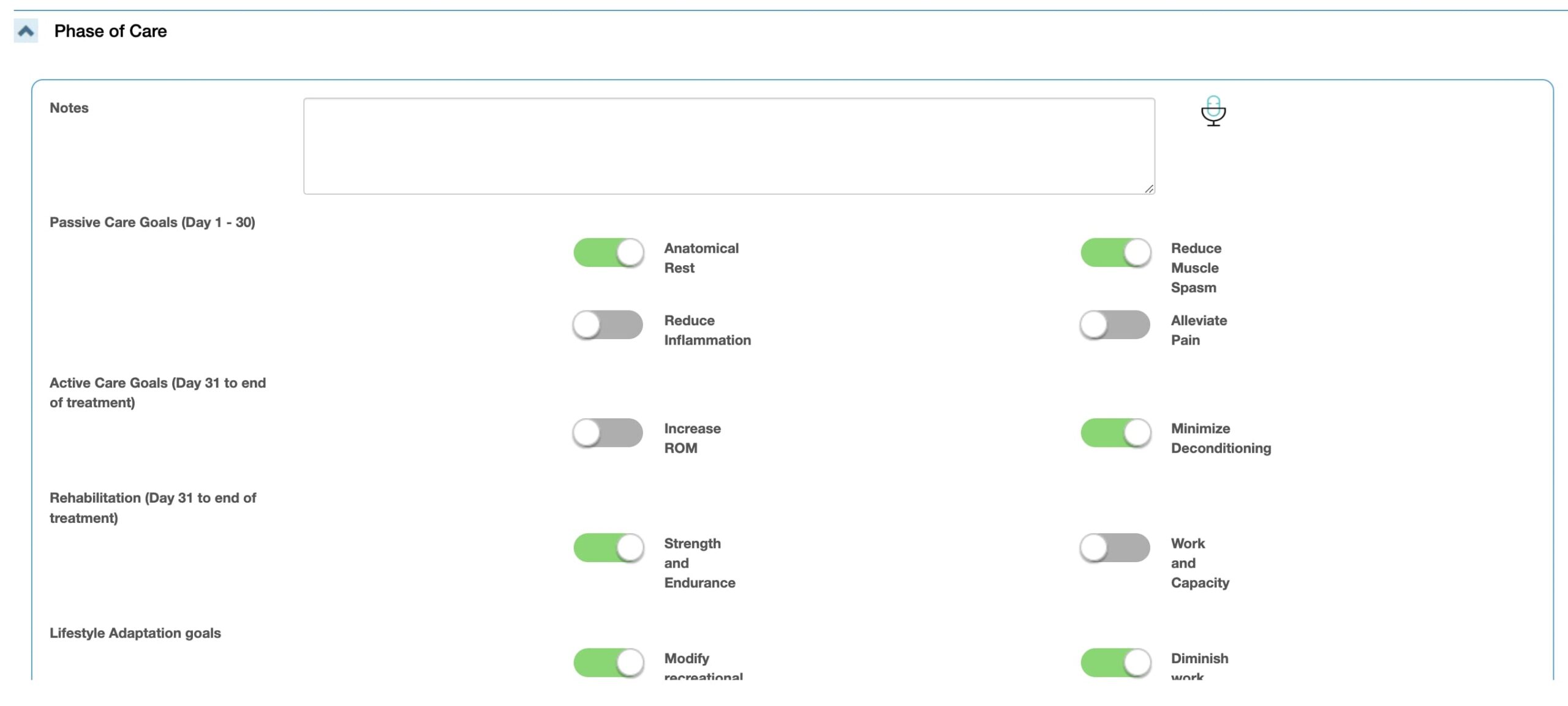Click the Minimize Deconditioning label text
This screenshot has width=1568, height=706.
click(1221, 438)
